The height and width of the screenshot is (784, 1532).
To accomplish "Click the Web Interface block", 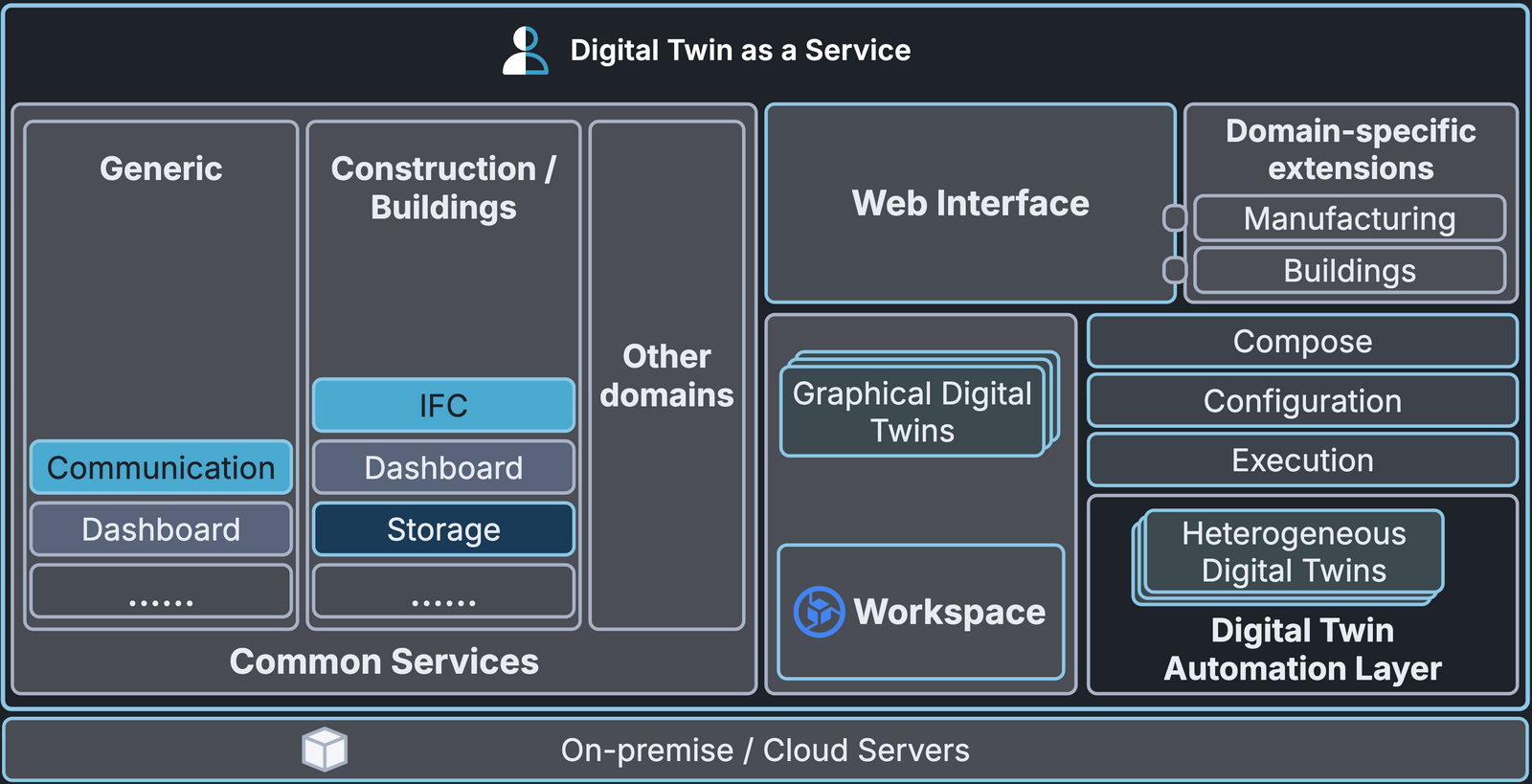I will pyautogui.click(x=970, y=203).
